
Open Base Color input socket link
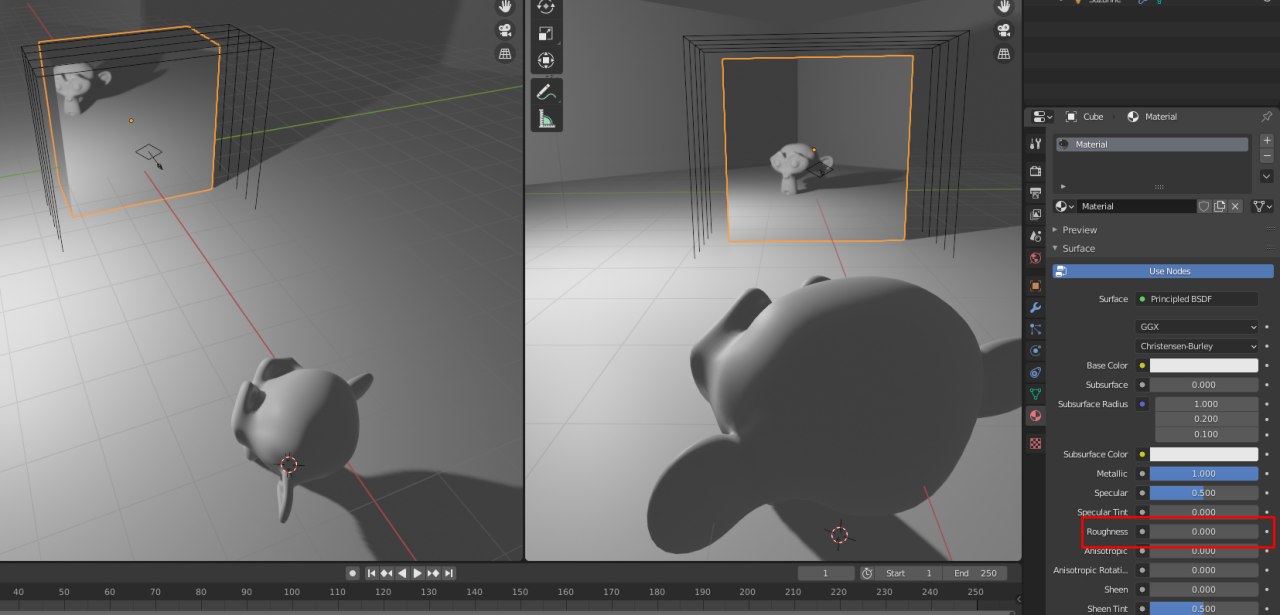[x=1142, y=366]
